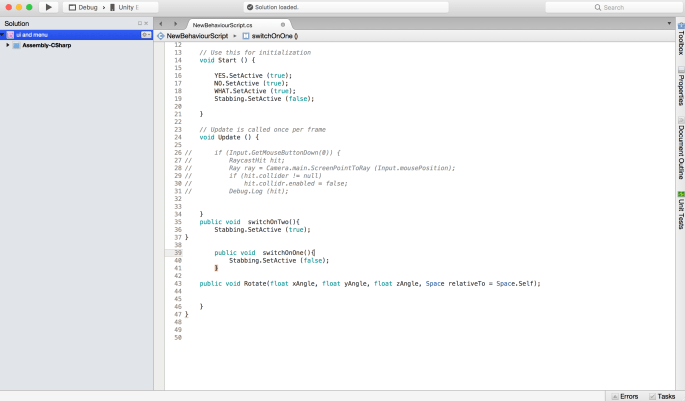The width and height of the screenshot is (685, 401).
Task: Click the Run (play) button
Action: (48, 7)
